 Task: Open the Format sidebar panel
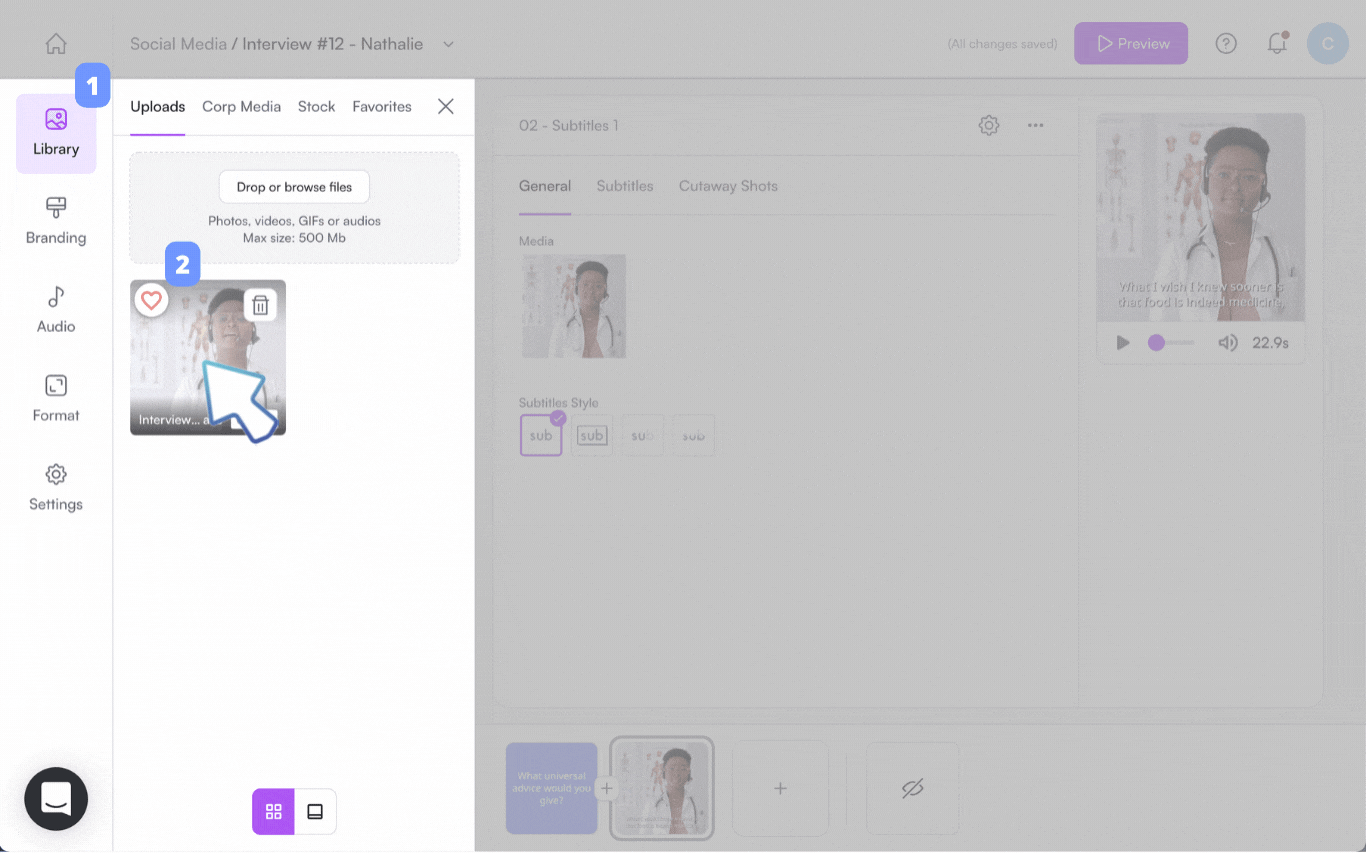tap(56, 399)
